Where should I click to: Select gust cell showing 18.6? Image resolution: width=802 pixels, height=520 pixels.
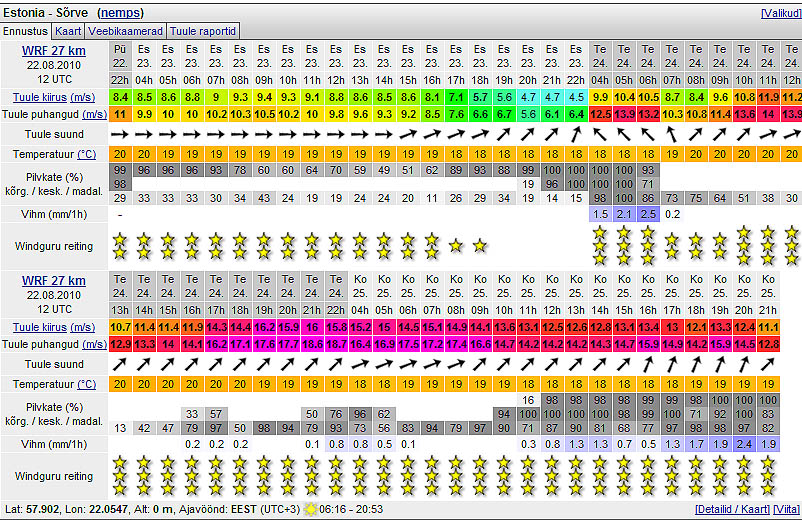coord(312,344)
